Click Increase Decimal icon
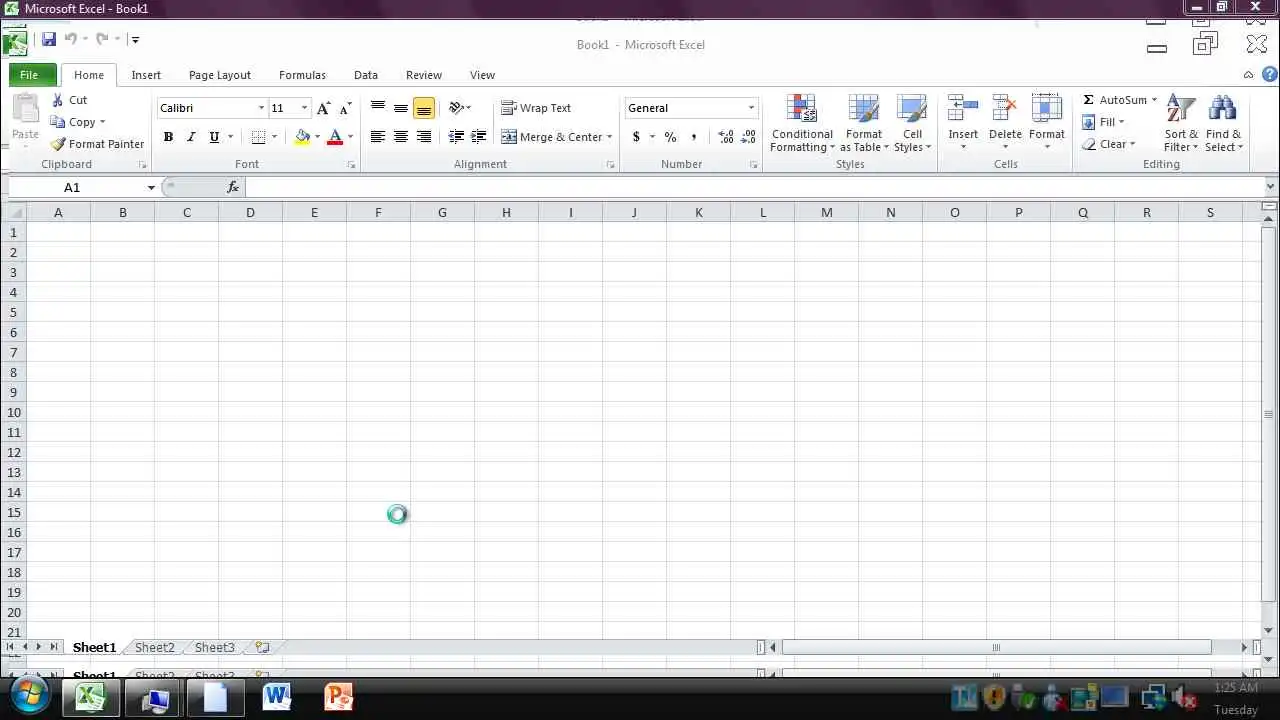The width and height of the screenshot is (1280, 720). point(726,137)
